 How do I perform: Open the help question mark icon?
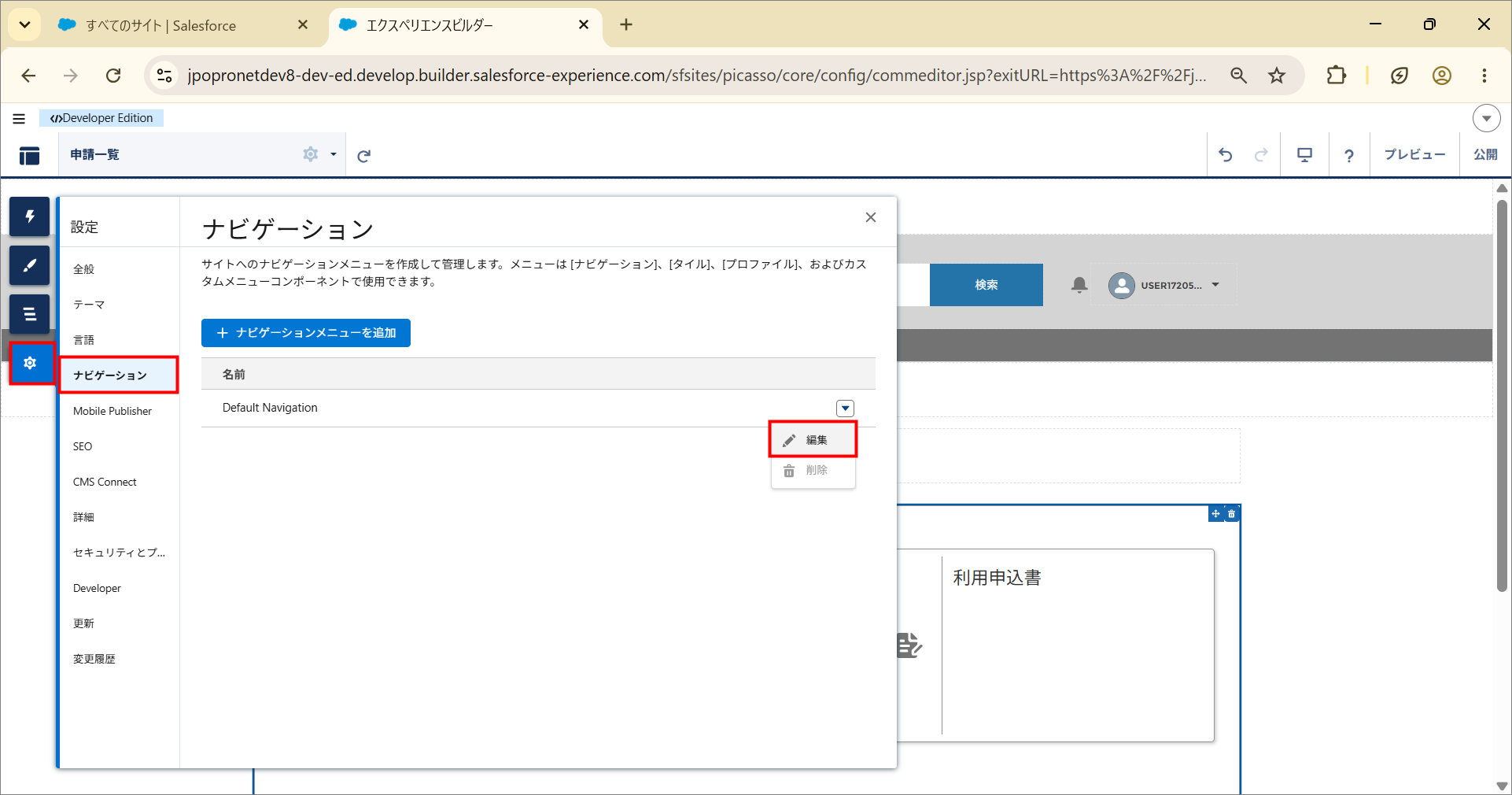(1349, 156)
